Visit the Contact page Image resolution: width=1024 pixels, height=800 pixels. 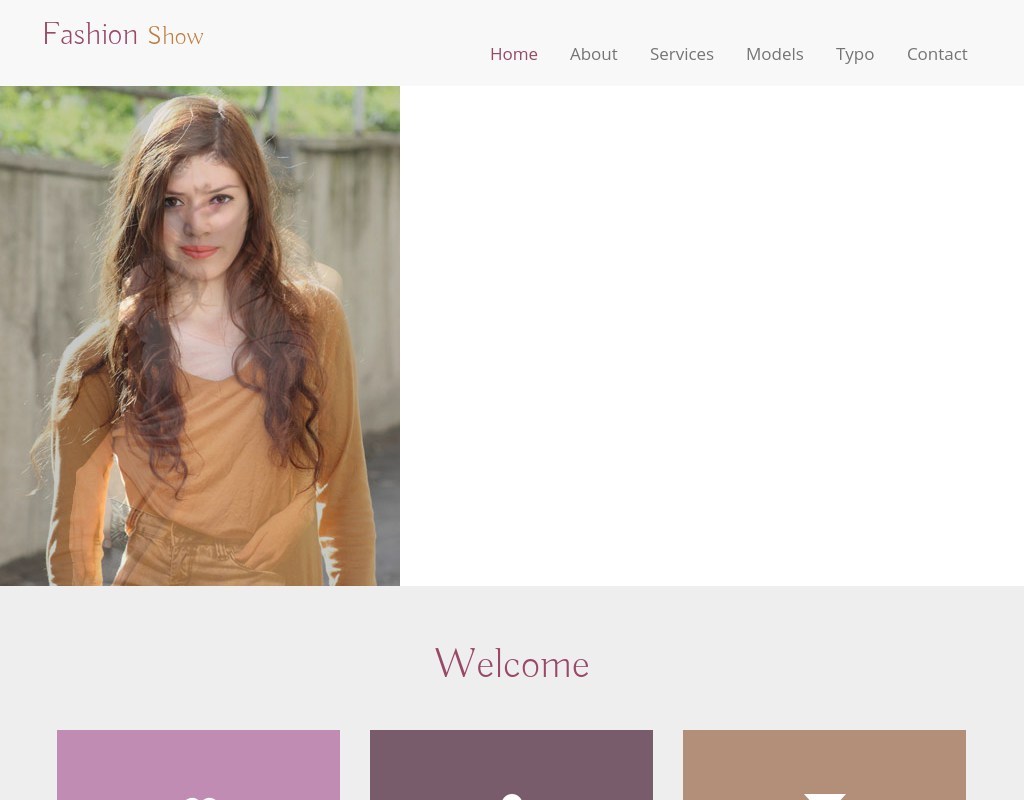click(937, 54)
